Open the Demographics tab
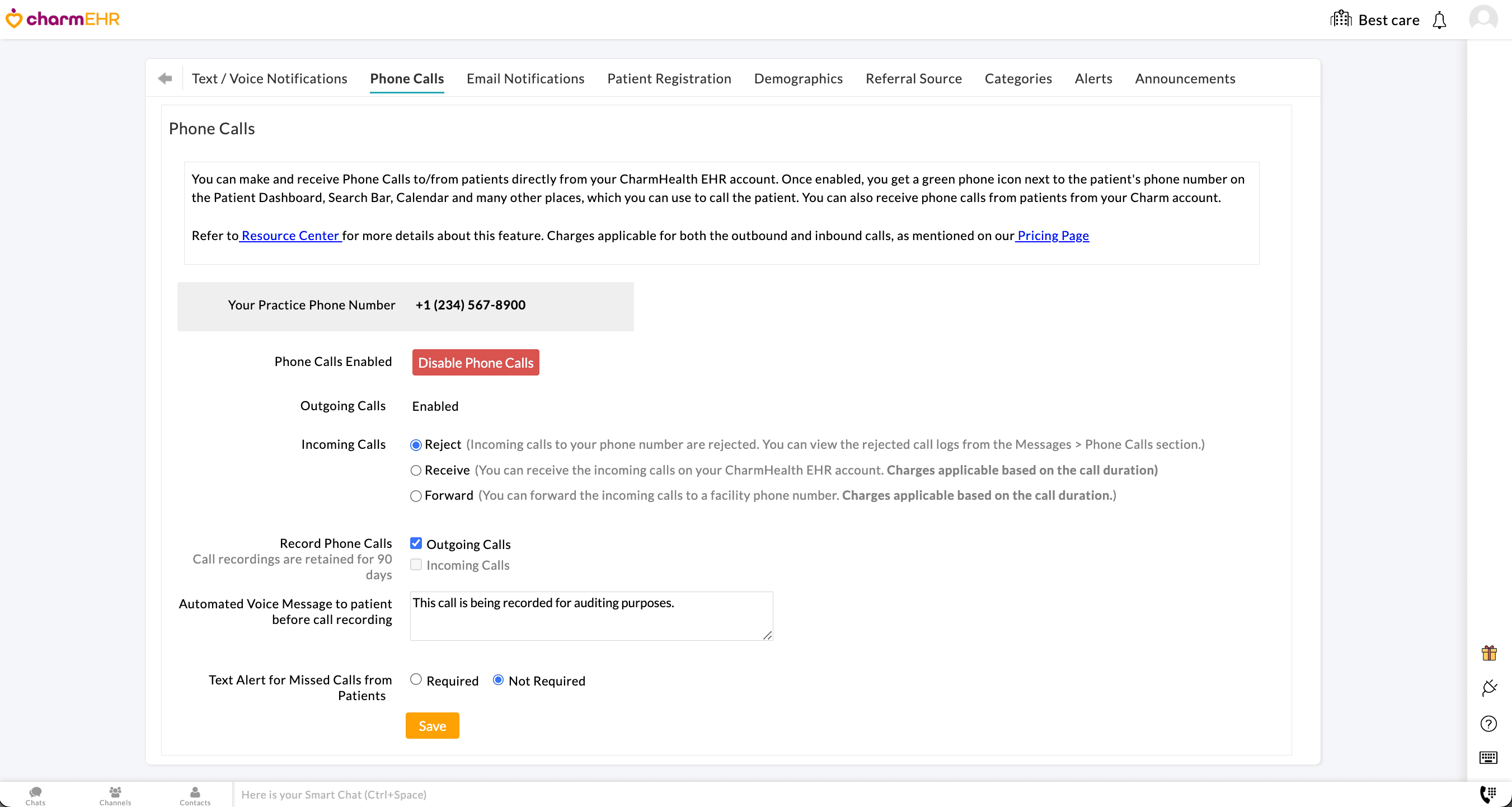 [797, 79]
